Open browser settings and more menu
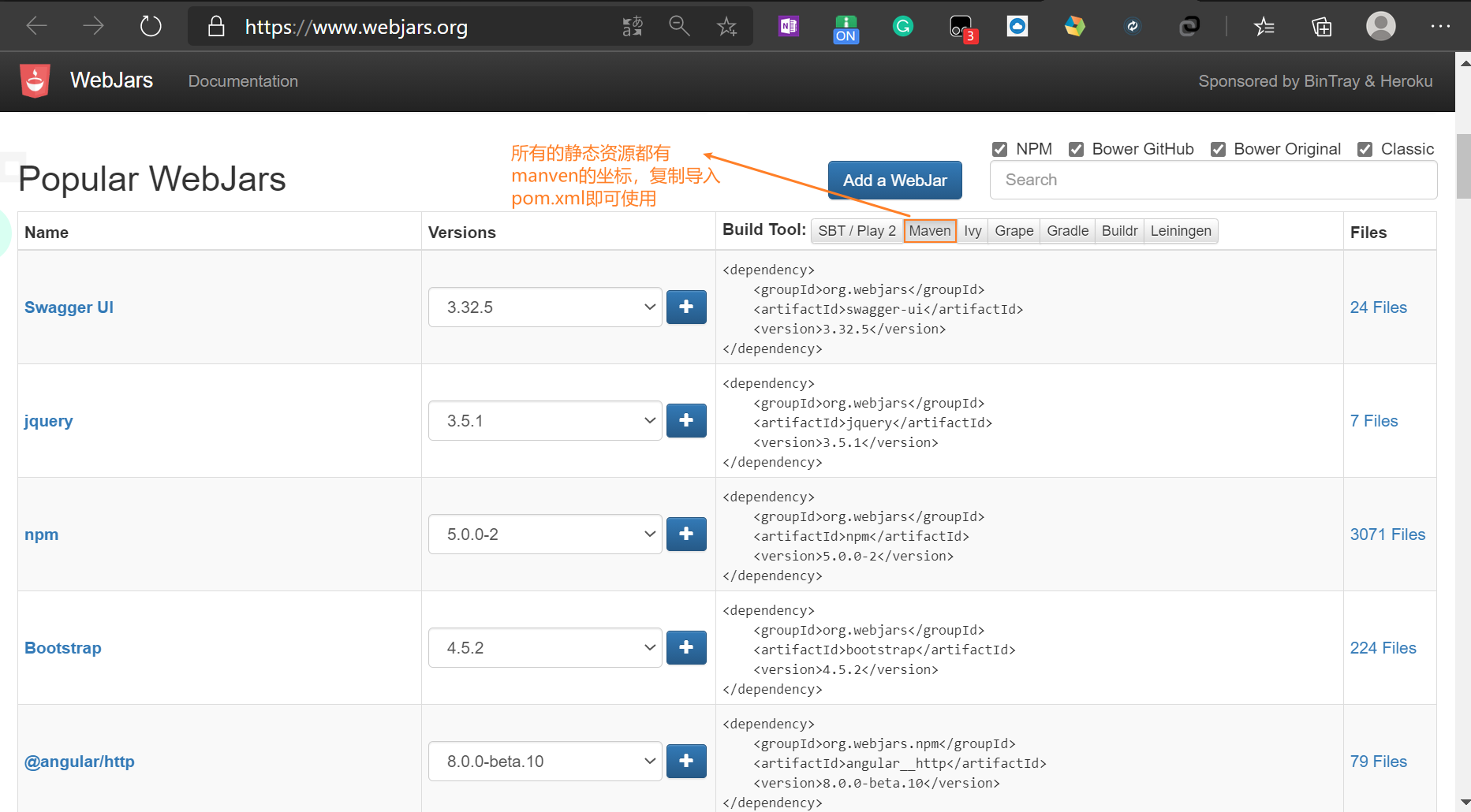The image size is (1471, 812). [1440, 26]
